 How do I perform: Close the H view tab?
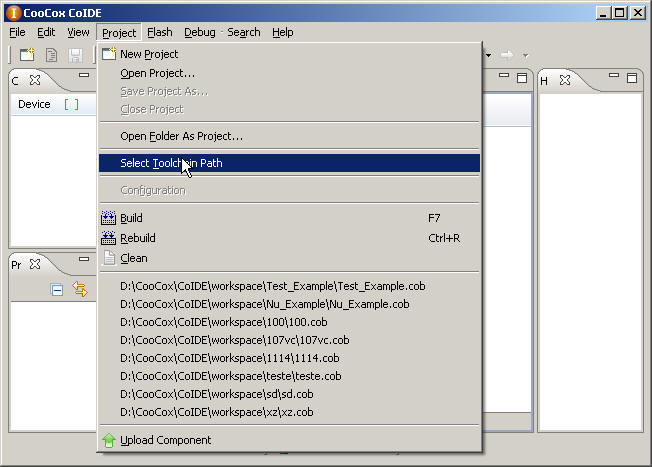565,80
